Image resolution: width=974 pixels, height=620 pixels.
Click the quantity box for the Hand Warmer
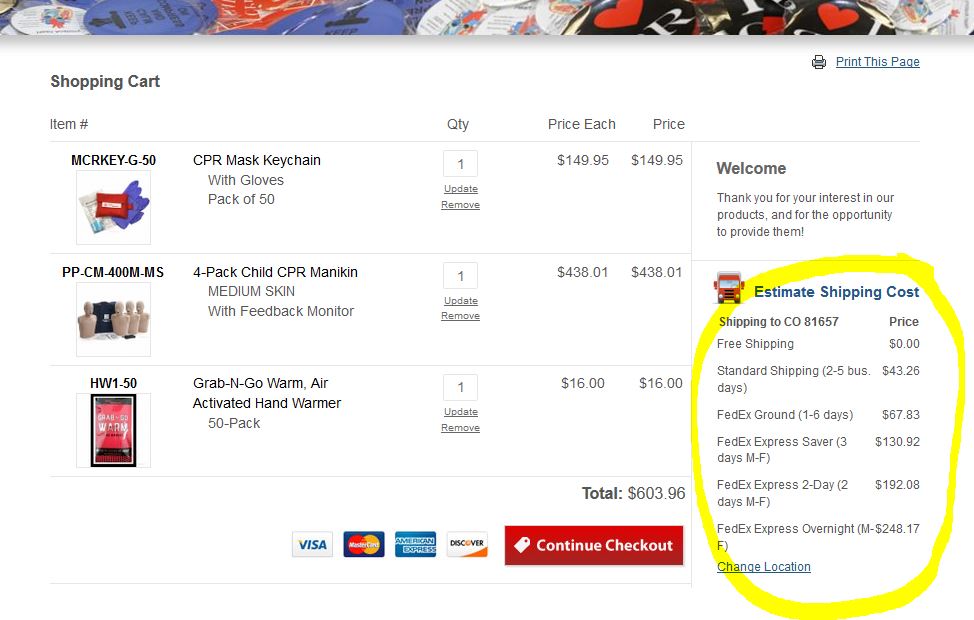pyautogui.click(x=460, y=387)
